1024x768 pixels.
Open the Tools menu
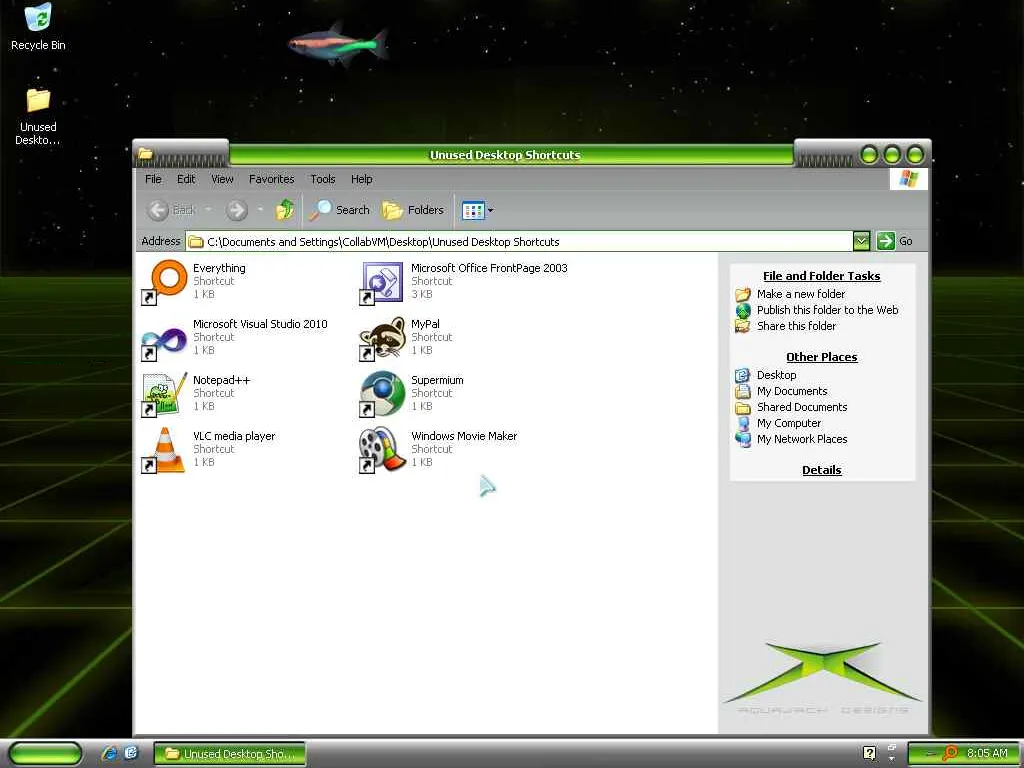click(x=323, y=179)
